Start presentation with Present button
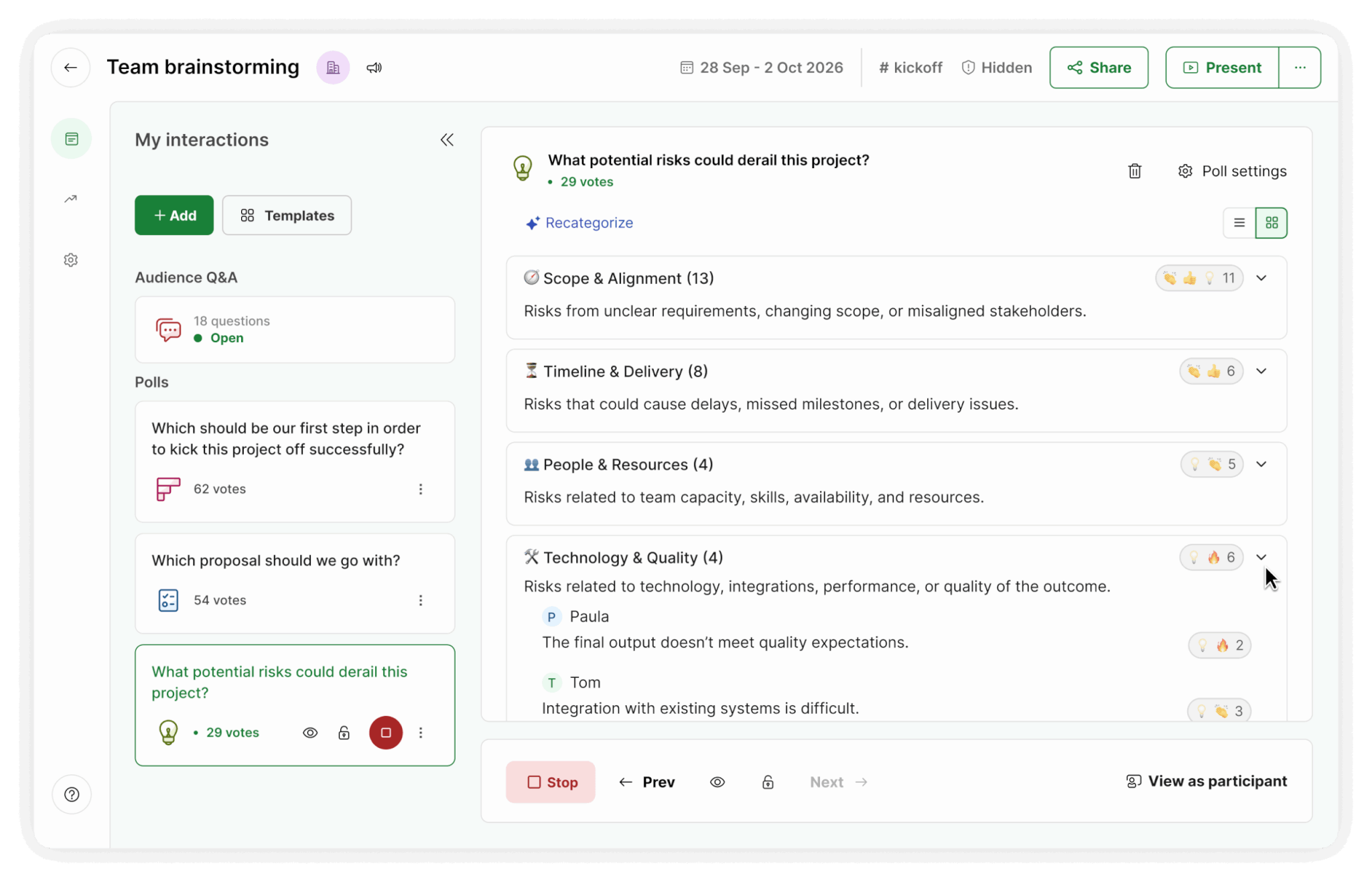Image resolution: width=1372 pixels, height=882 pixels. 1222,68
